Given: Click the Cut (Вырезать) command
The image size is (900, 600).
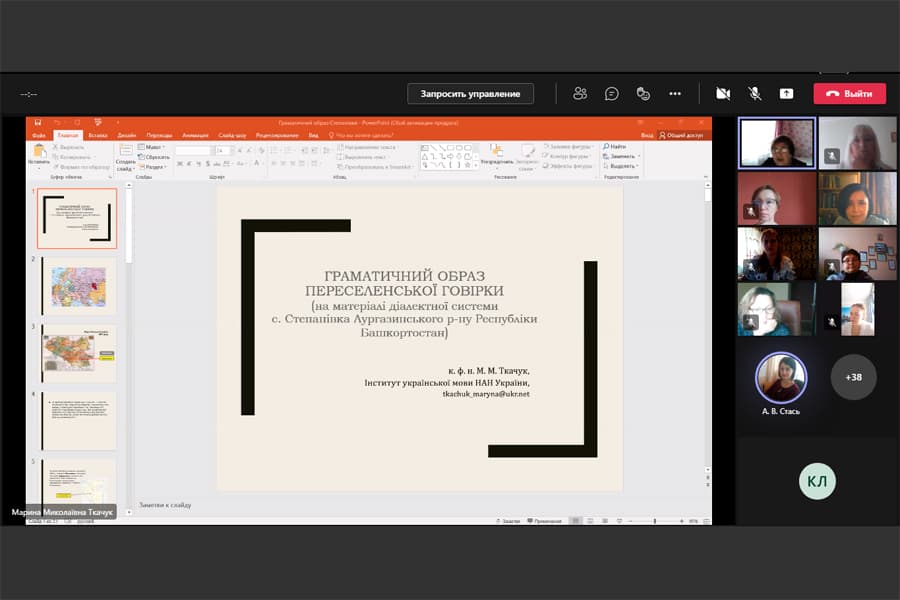Looking at the screenshot, I should [x=68, y=148].
